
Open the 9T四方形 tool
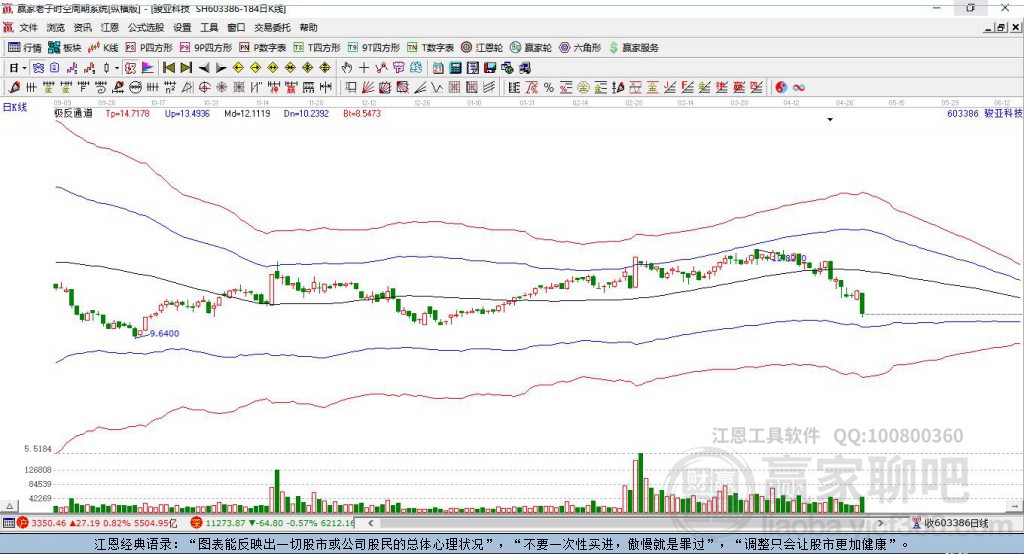click(x=374, y=48)
